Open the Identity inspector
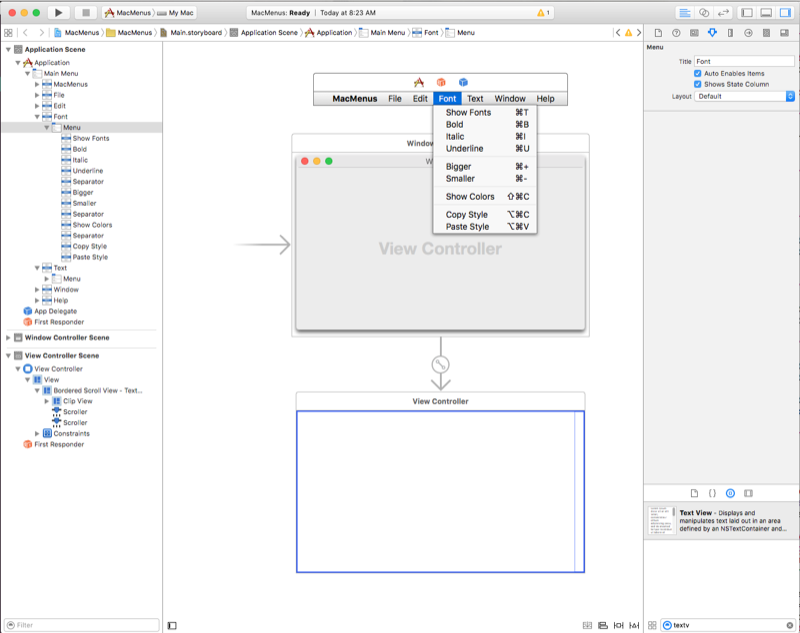 [694, 32]
